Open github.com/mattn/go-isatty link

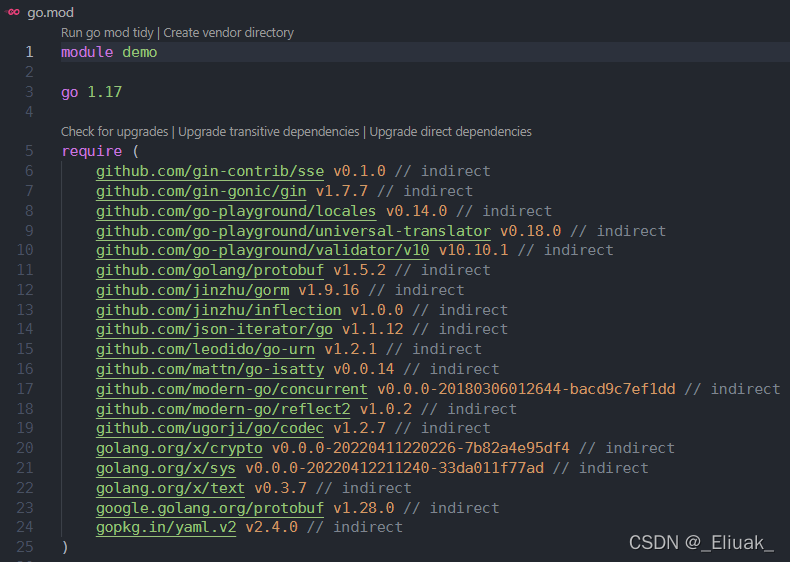[210, 369]
